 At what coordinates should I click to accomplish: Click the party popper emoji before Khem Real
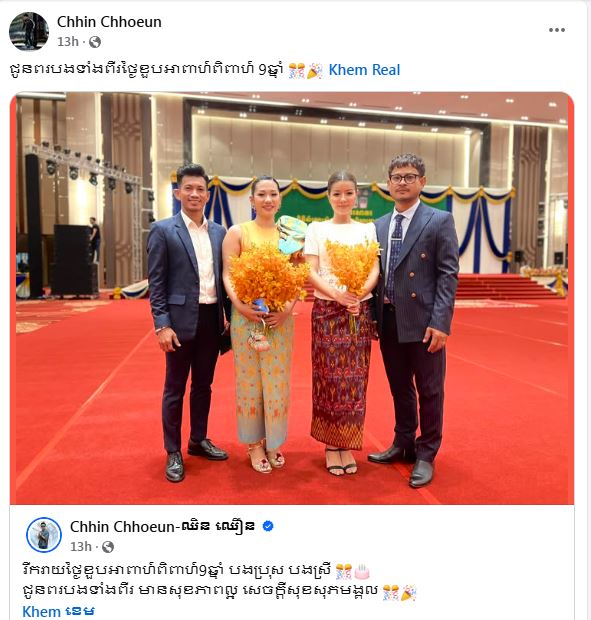[315, 70]
